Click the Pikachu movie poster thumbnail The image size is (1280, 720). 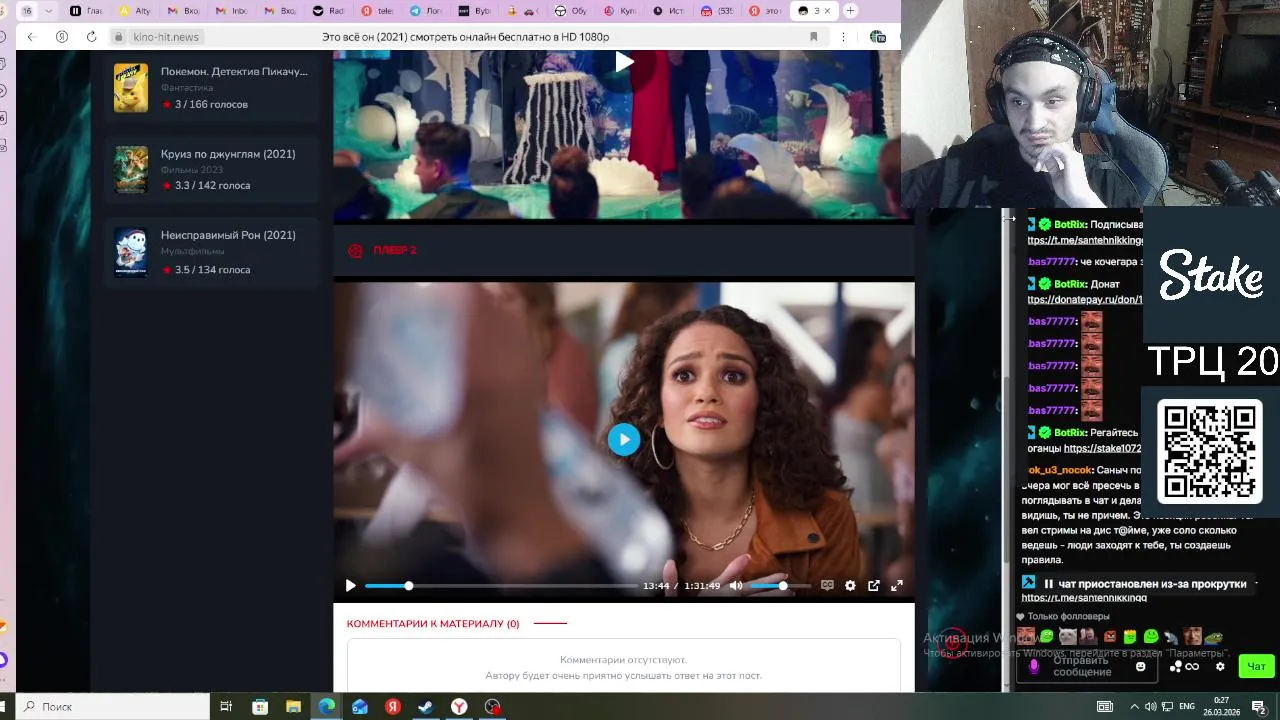point(130,88)
